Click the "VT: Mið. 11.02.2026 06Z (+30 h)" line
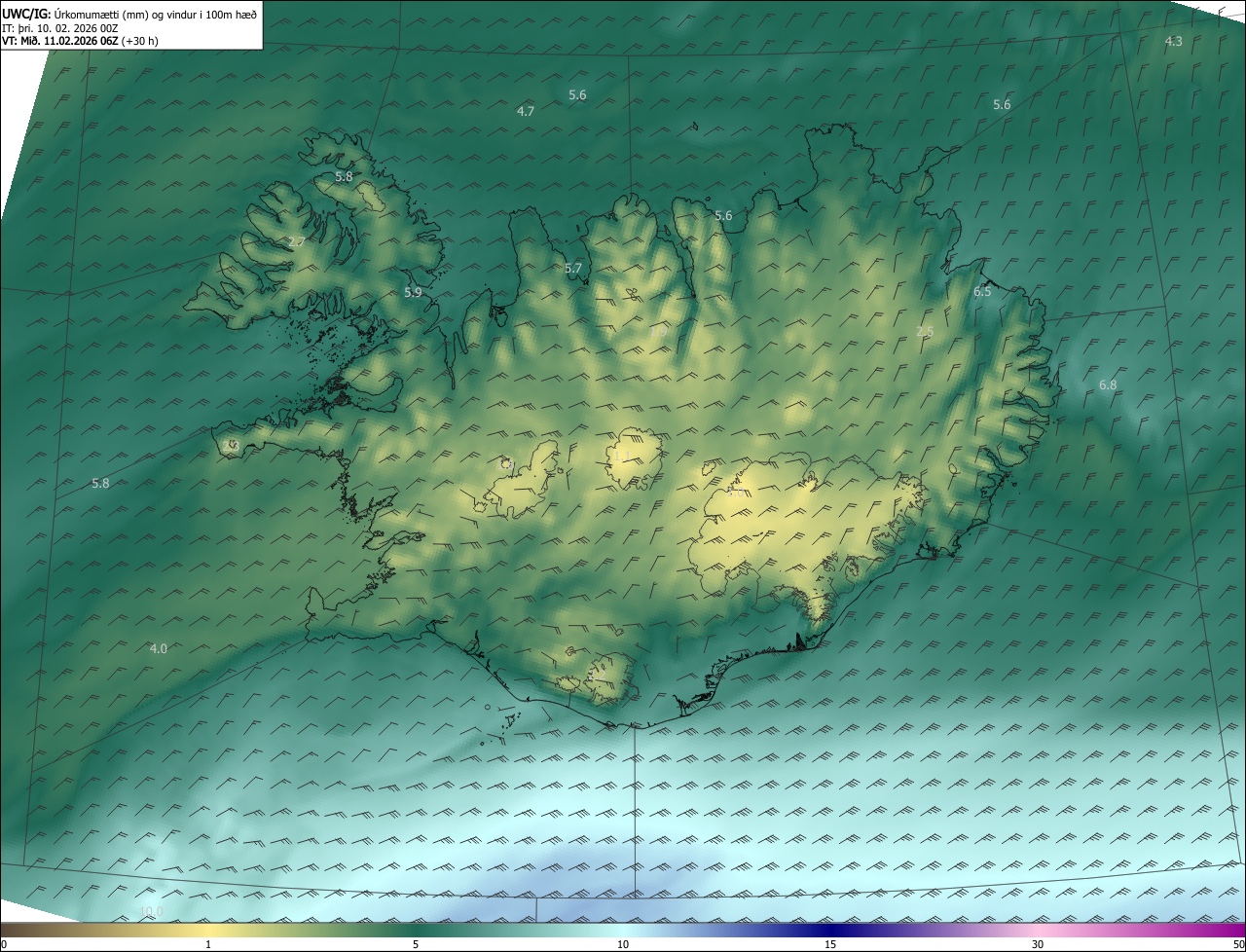The width and height of the screenshot is (1246, 952). click(x=80, y=42)
